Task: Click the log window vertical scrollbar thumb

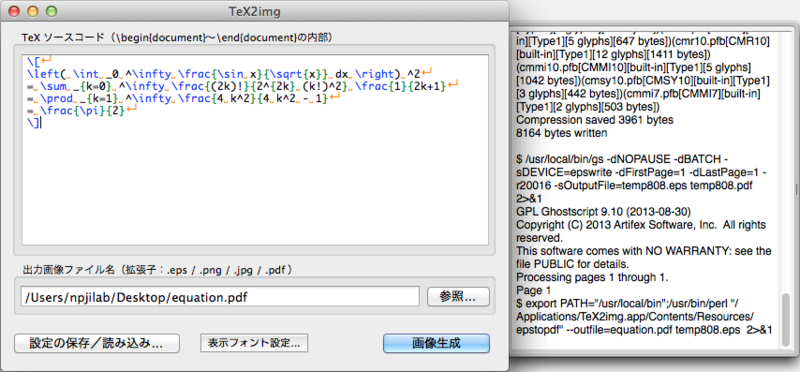Action: pyautogui.click(x=785, y=320)
